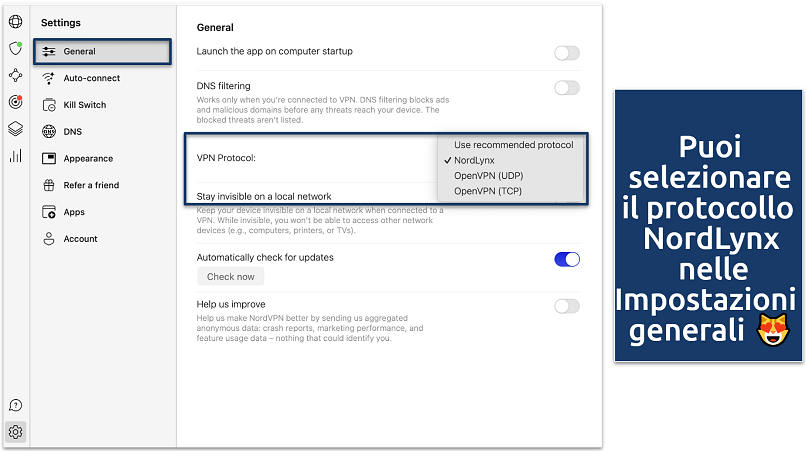The width and height of the screenshot is (806, 451).
Task: Open the Meshnet icon in sidebar
Action: coord(15,75)
